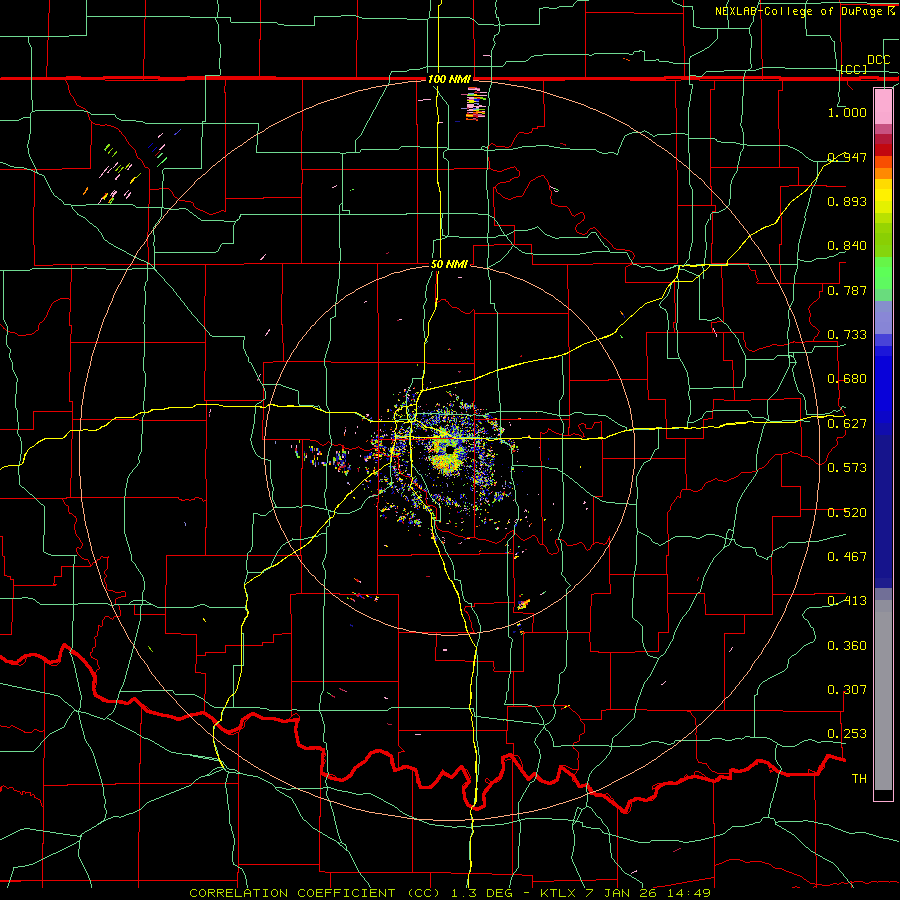Pick the yellow segment of the color bar

pos(883,196)
